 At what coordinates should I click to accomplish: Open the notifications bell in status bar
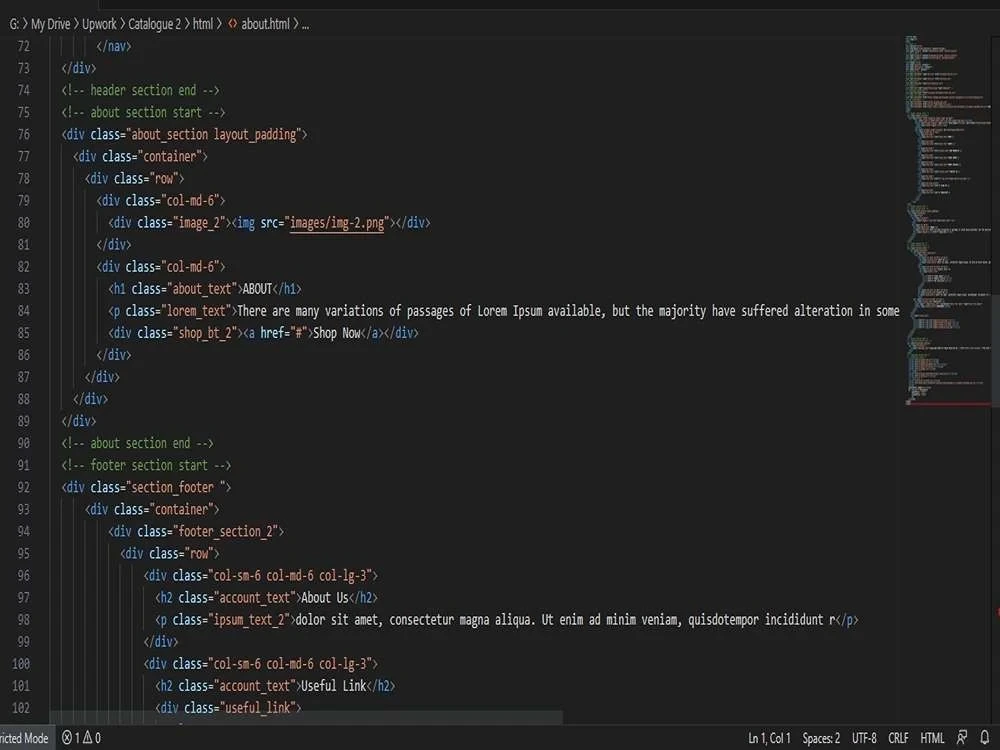tap(985, 738)
